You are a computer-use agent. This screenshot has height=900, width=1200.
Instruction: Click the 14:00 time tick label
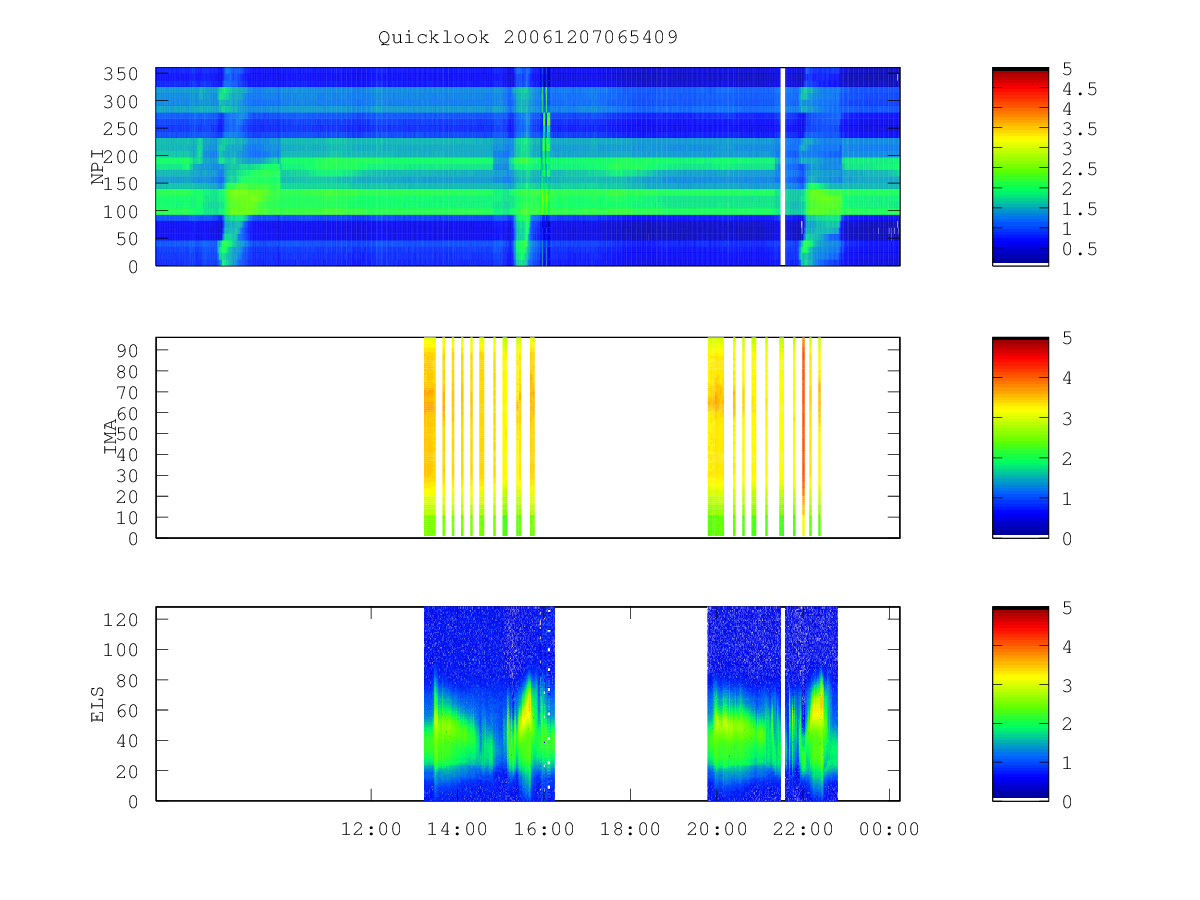[x=457, y=829]
